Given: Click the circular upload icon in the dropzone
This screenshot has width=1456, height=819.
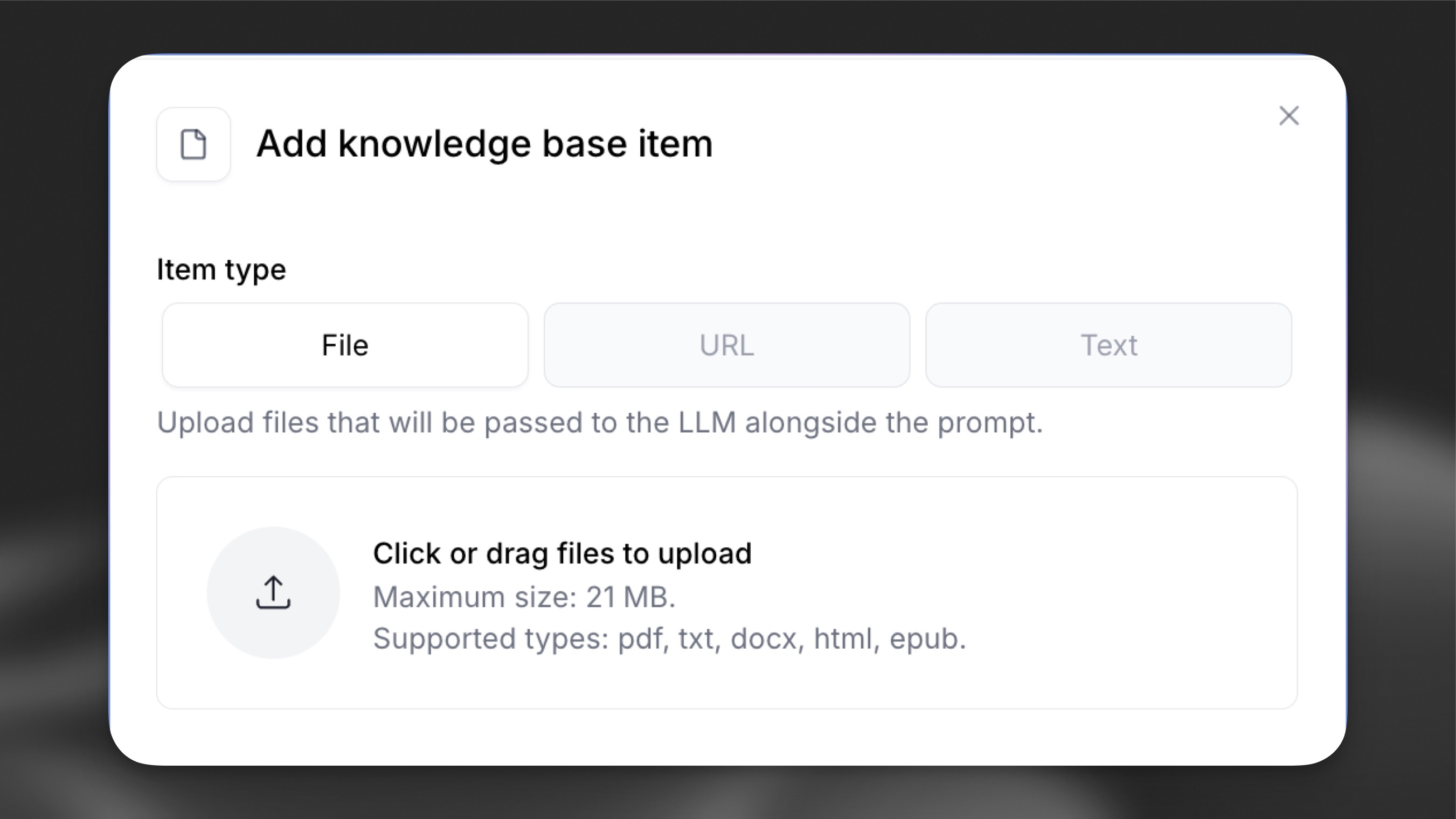Looking at the screenshot, I should pyautogui.click(x=273, y=592).
